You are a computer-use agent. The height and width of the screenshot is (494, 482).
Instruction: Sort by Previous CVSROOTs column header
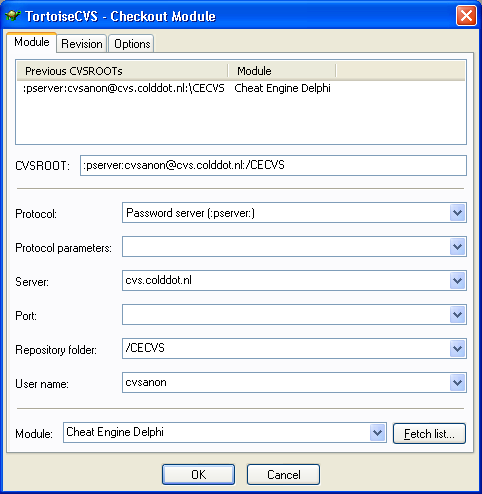tap(122, 71)
